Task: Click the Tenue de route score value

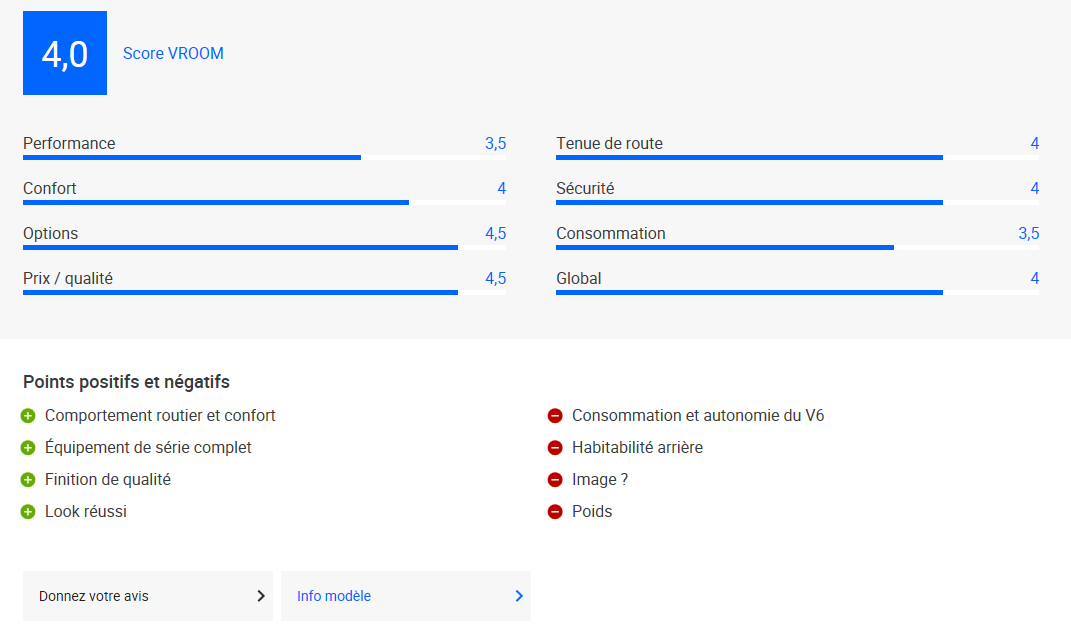Action: (1035, 143)
